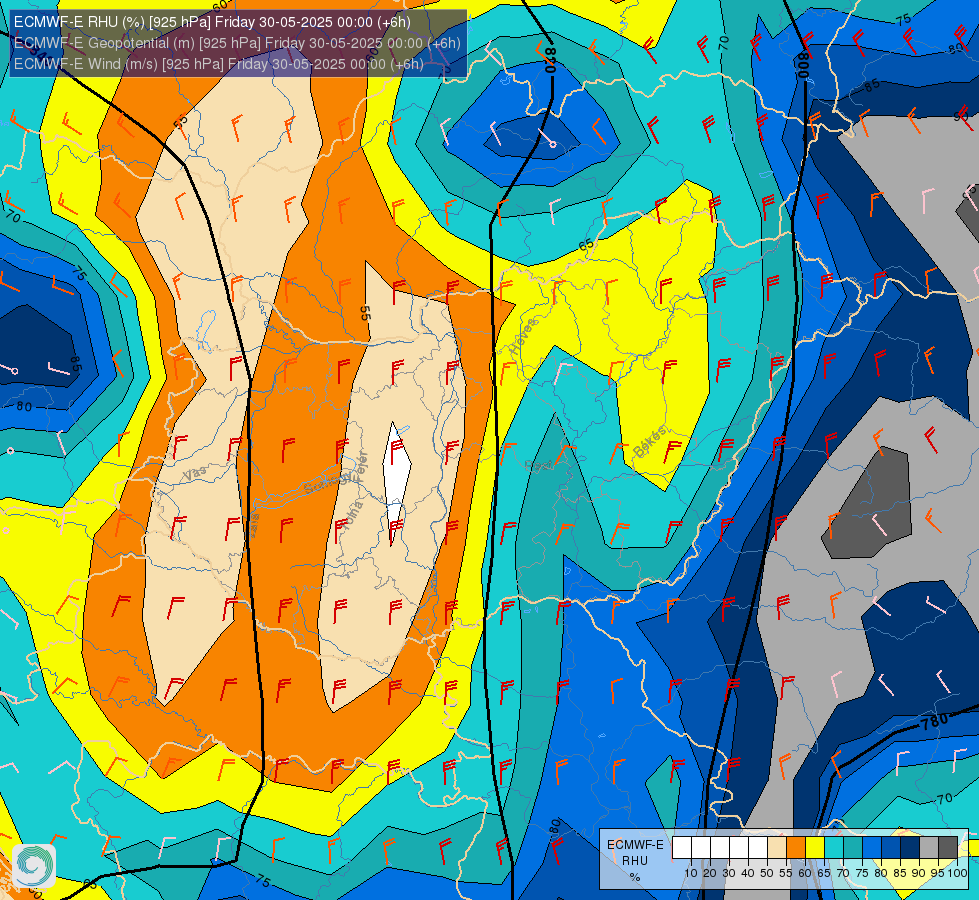The width and height of the screenshot is (979, 900).
Task: Click the 'Heves' county label
Action: point(523,337)
